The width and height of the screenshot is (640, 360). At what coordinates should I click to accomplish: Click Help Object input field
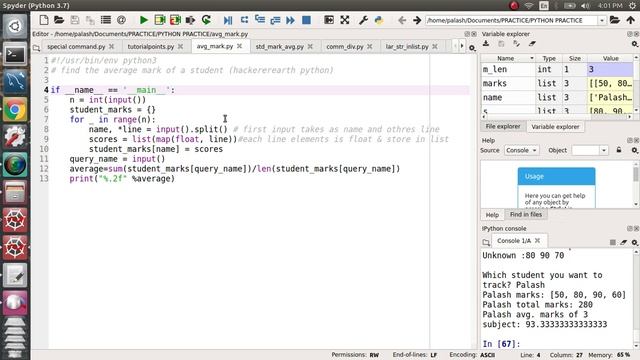[x=586, y=150]
